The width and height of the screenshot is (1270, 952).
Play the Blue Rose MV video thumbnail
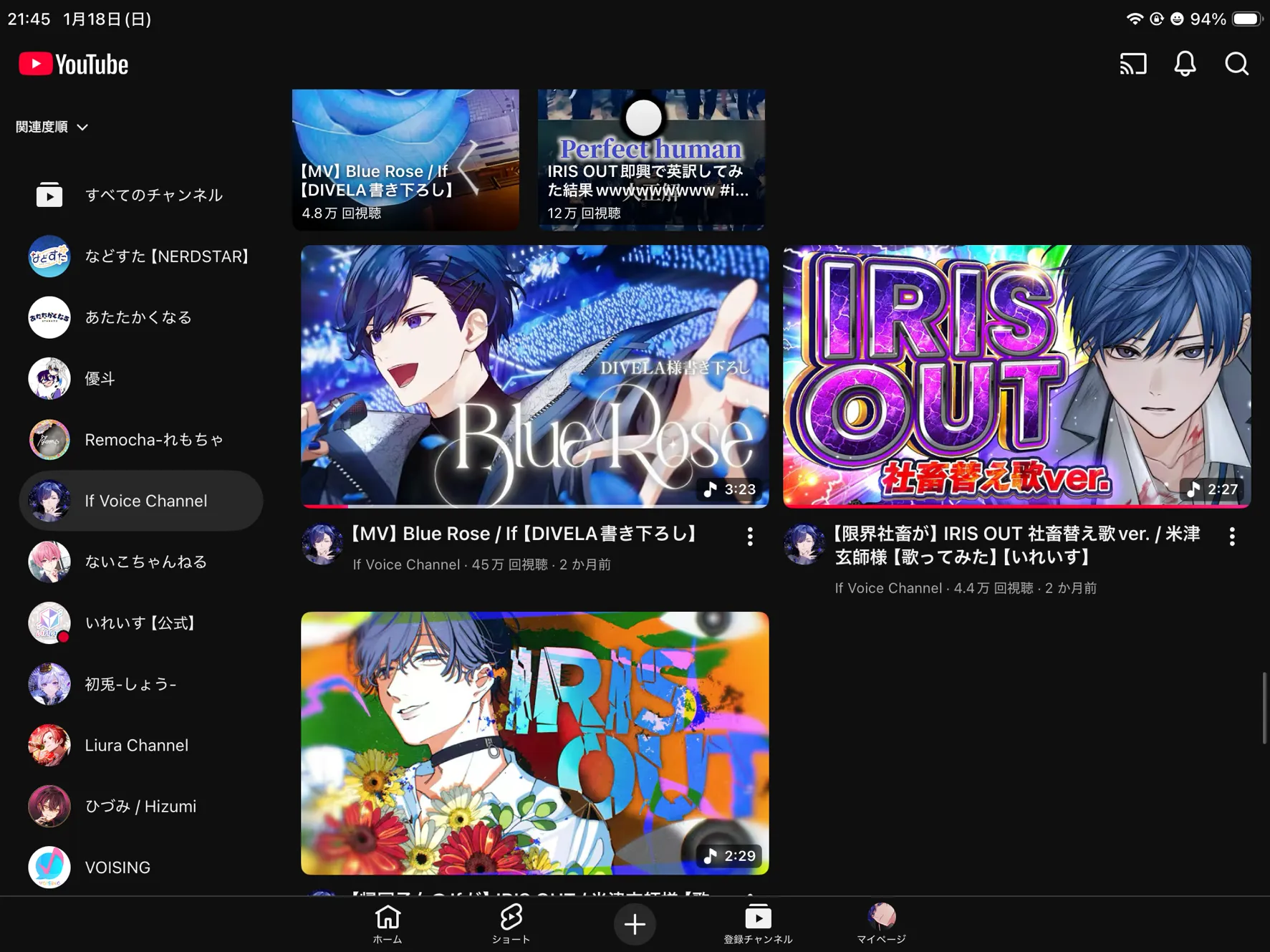535,376
